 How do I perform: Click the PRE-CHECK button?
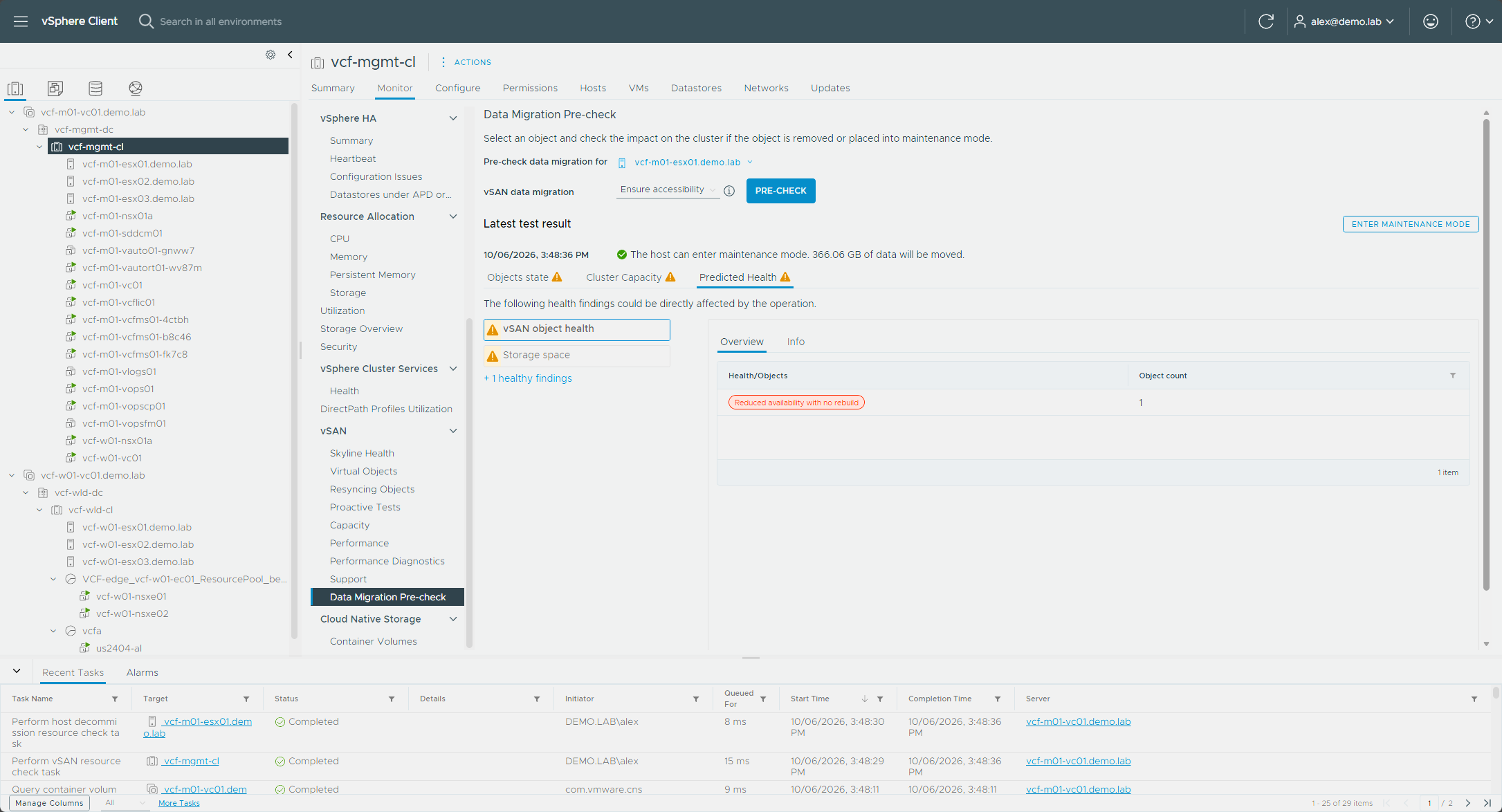pyautogui.click(x=780, y=191)
